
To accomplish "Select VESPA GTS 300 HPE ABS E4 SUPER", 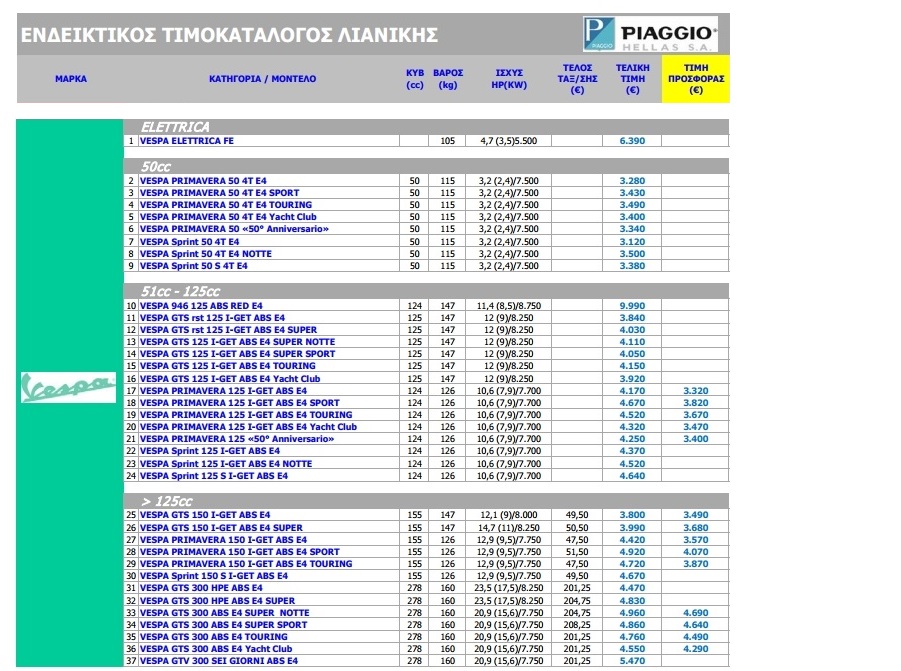I will (217, 601).
